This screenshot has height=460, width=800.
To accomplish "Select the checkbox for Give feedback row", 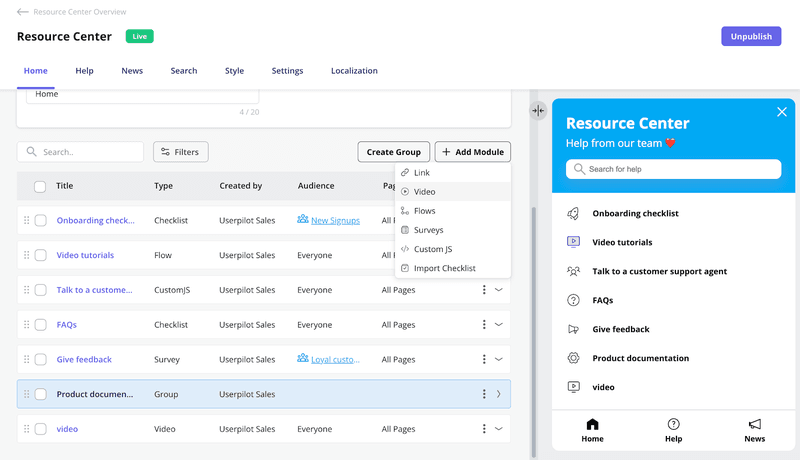I will [x=41, y=360].
